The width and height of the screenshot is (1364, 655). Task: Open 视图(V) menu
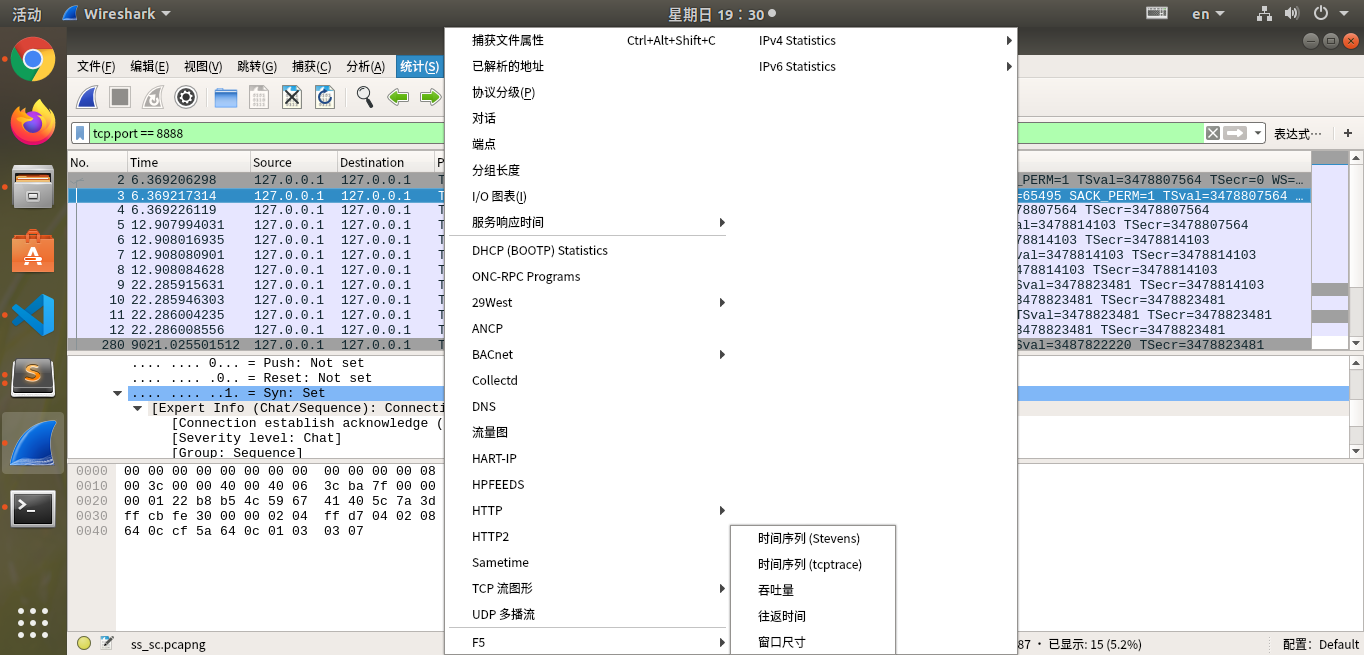tap(203, 67)
